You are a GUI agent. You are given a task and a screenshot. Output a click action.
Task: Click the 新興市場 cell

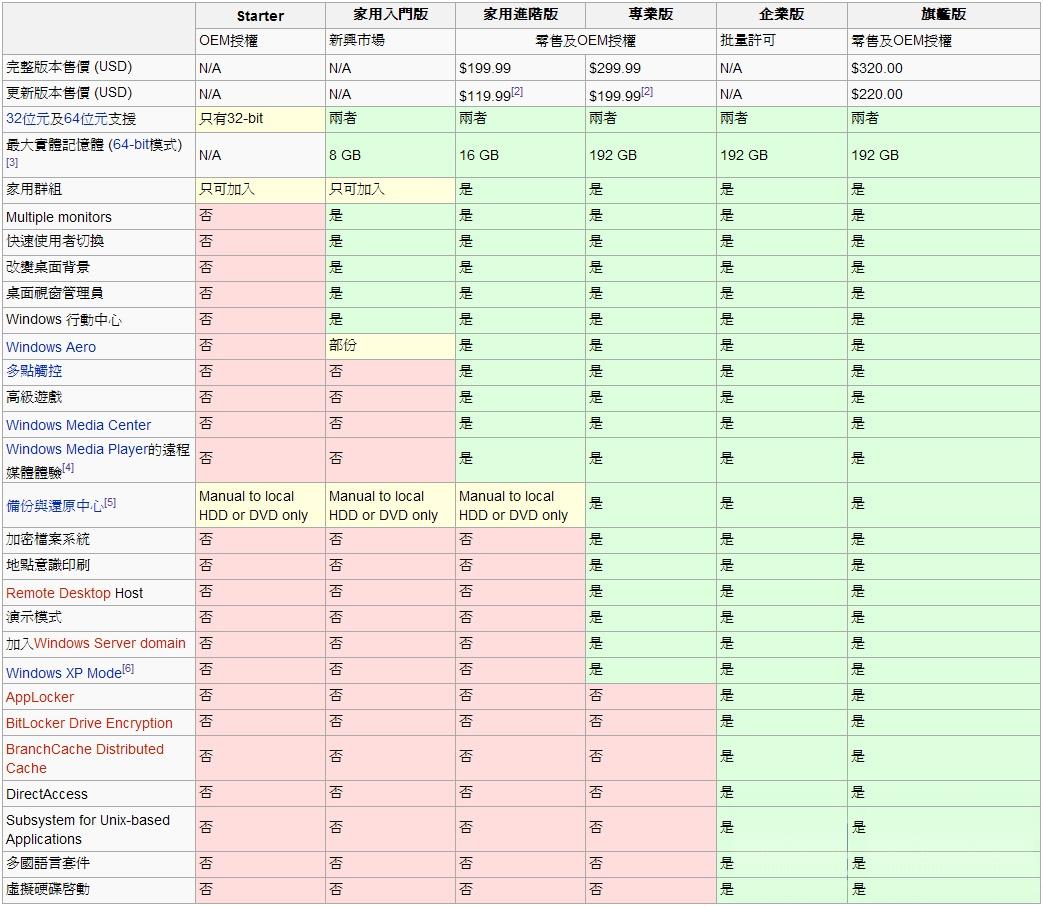tap(390, 41)
